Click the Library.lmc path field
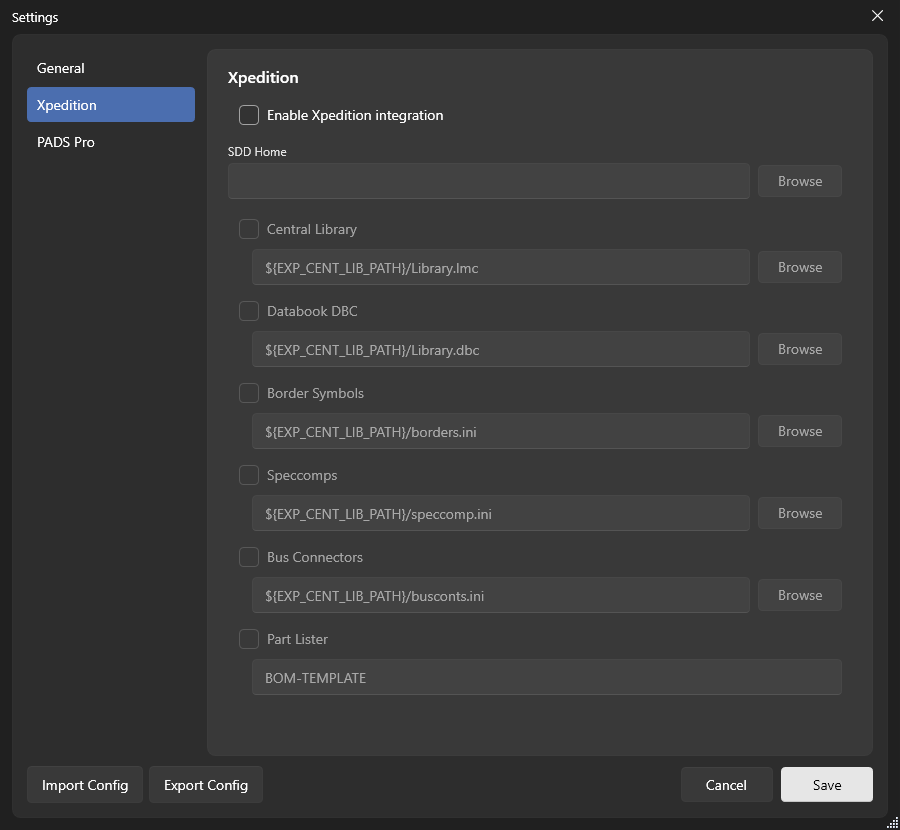Image resolution: width=900 pixels, height=830 pixels. click(x=501, y=267)
